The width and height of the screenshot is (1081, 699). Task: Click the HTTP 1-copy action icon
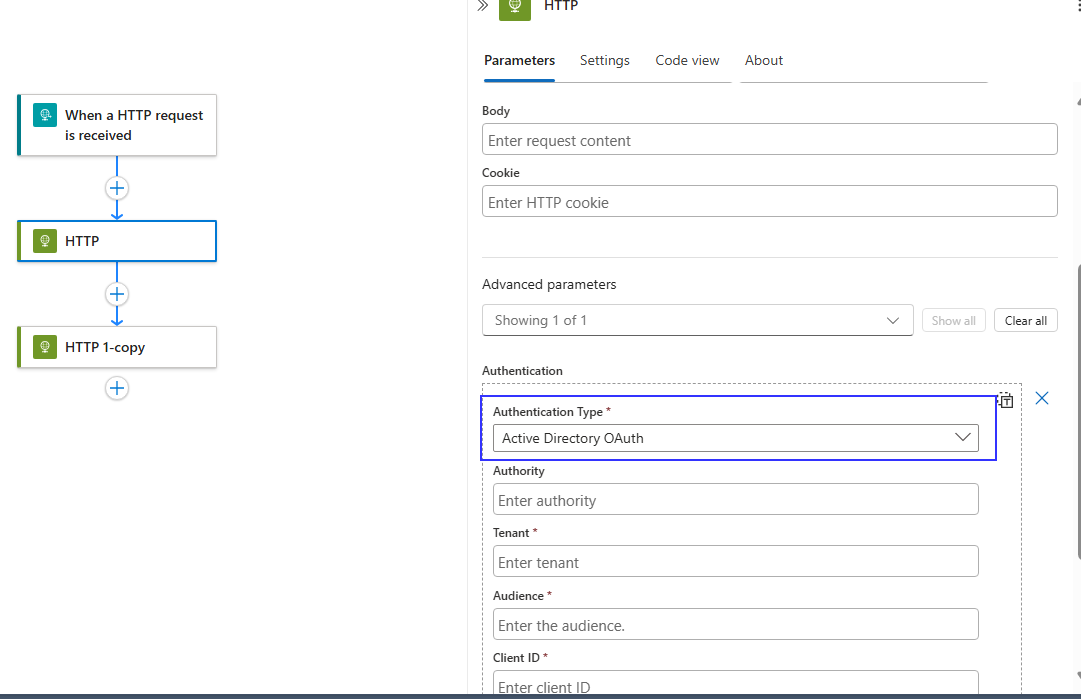[44, 347]
